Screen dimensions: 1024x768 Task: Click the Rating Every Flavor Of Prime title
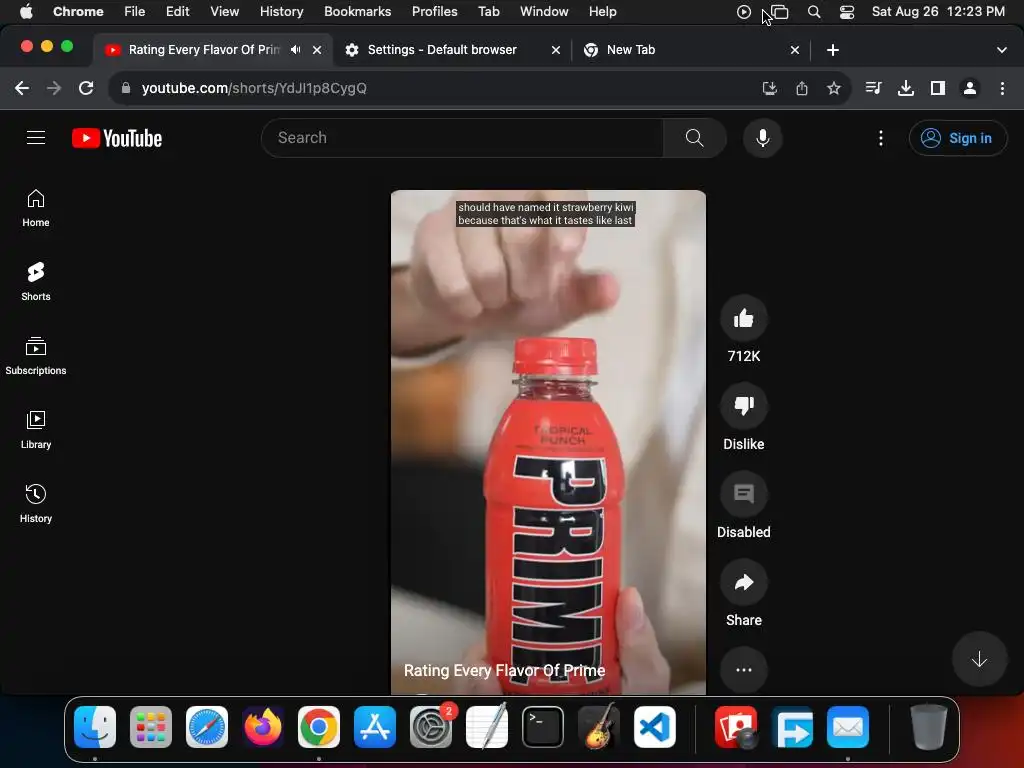click(x=504, y=671)
